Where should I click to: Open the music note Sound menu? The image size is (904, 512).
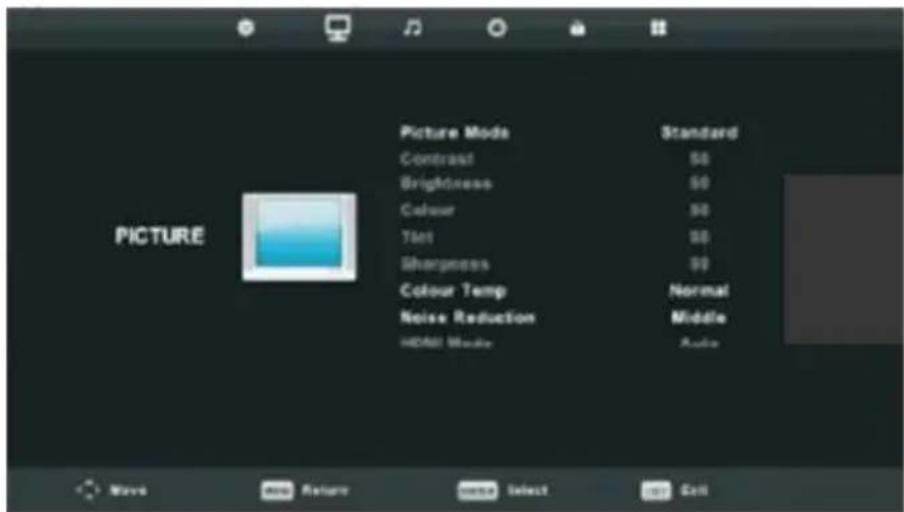412,28
